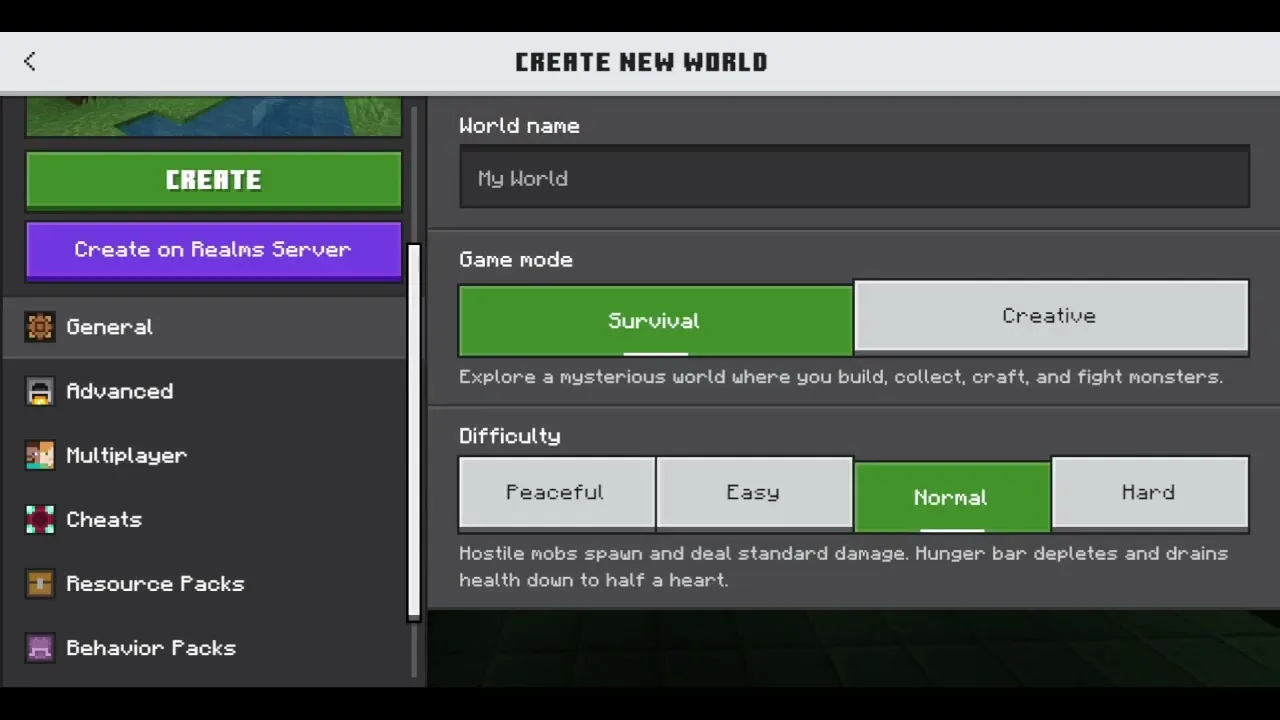The width and height of the screenshot is (1280, 720).
Task: Switch game mode to Creative
Action: coord(1050,316)
